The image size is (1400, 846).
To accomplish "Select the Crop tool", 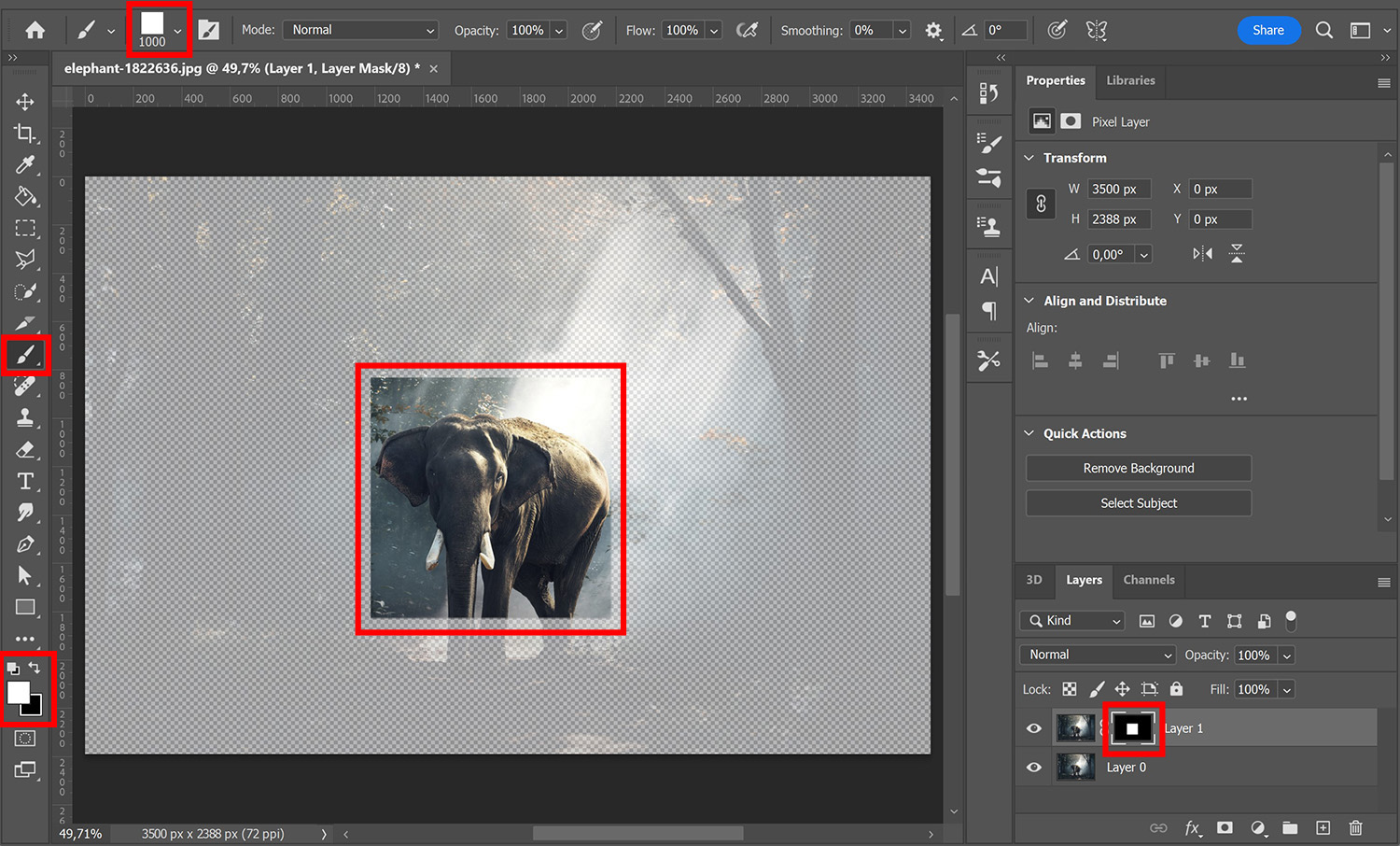I will point(25,134).
